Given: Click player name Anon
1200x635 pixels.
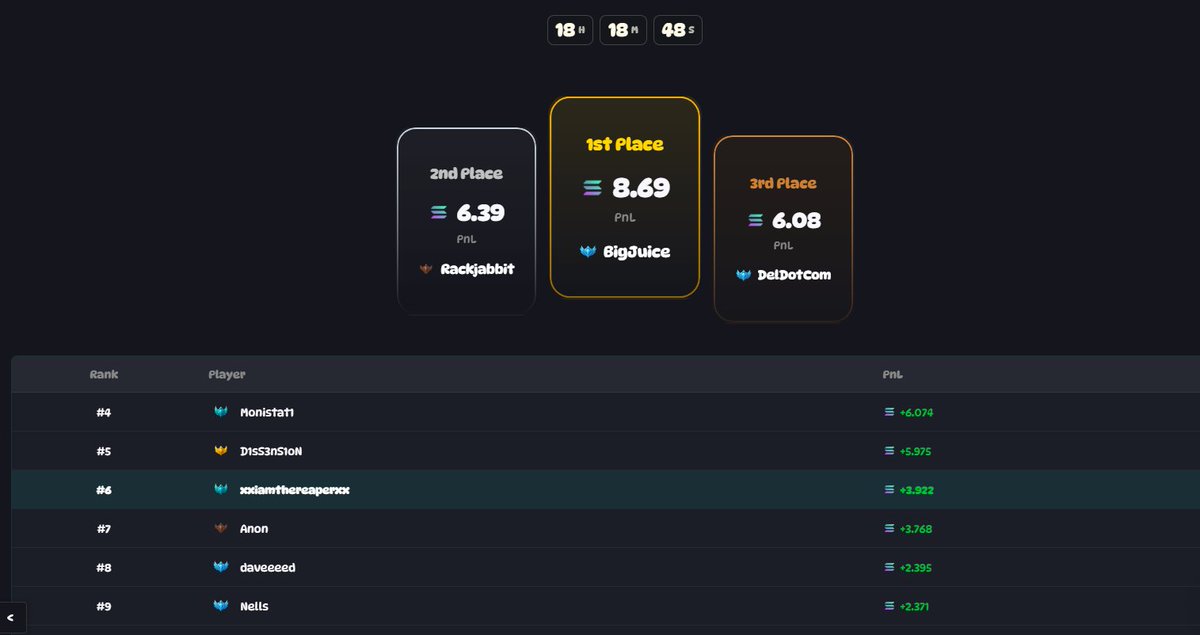Looking at the screenshot, I should click(x=254, y=528).
